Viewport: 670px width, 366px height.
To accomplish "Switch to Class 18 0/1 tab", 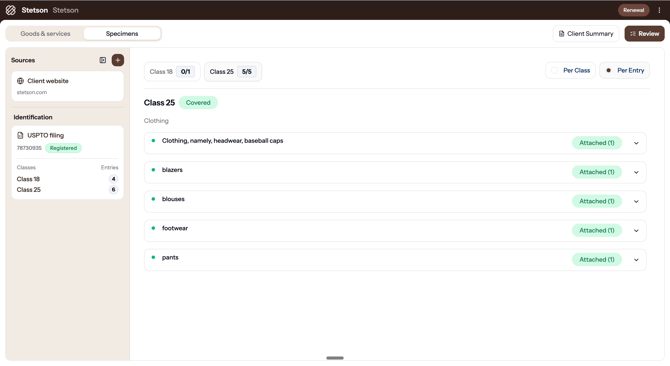I will coord(172,72).
